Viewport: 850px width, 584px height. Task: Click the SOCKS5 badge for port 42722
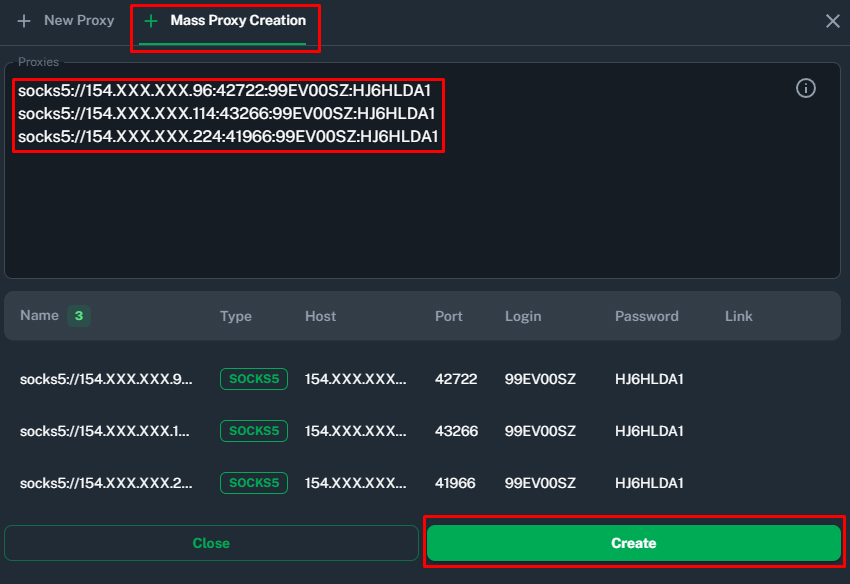tap(253, 379)
